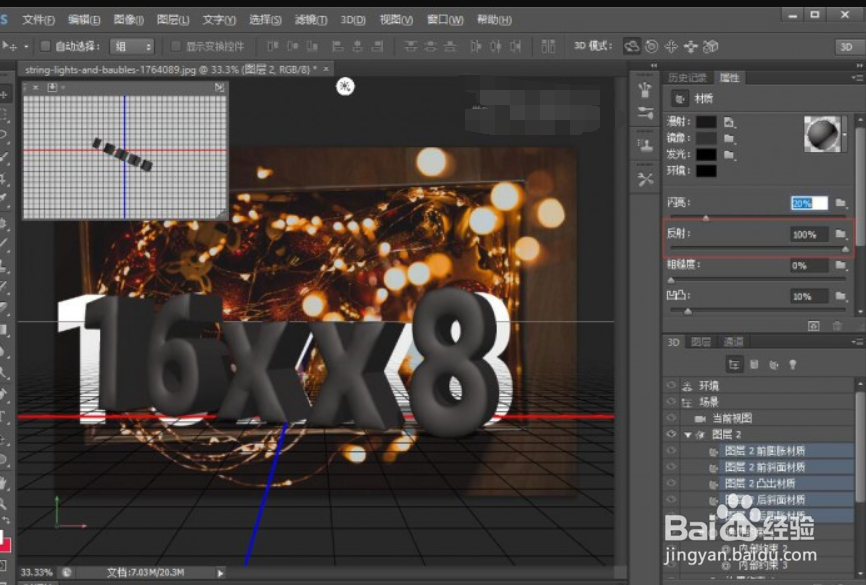
Task: Switch to 图层 panel tab
Action: tap(701, 342)
